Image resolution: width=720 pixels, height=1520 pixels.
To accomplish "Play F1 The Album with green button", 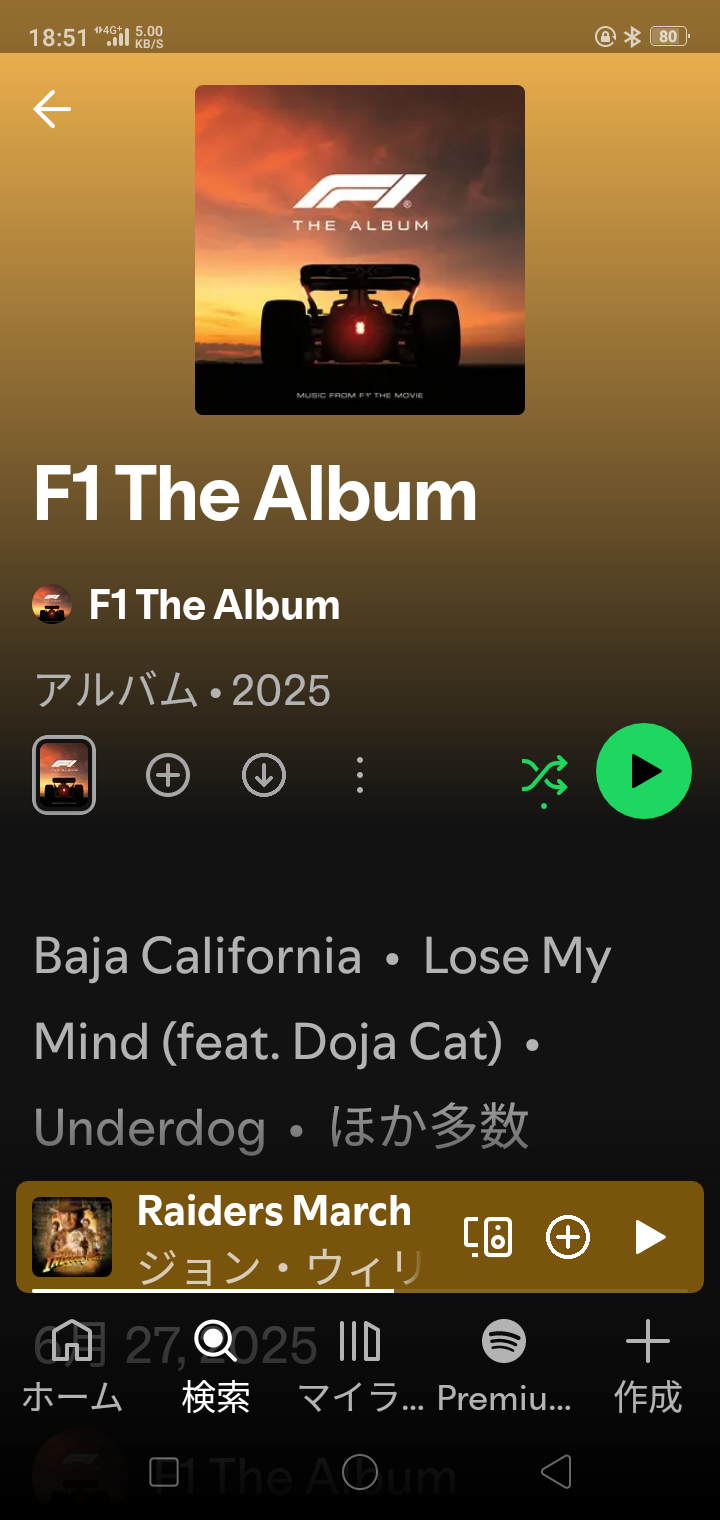I will coord(644,771).
